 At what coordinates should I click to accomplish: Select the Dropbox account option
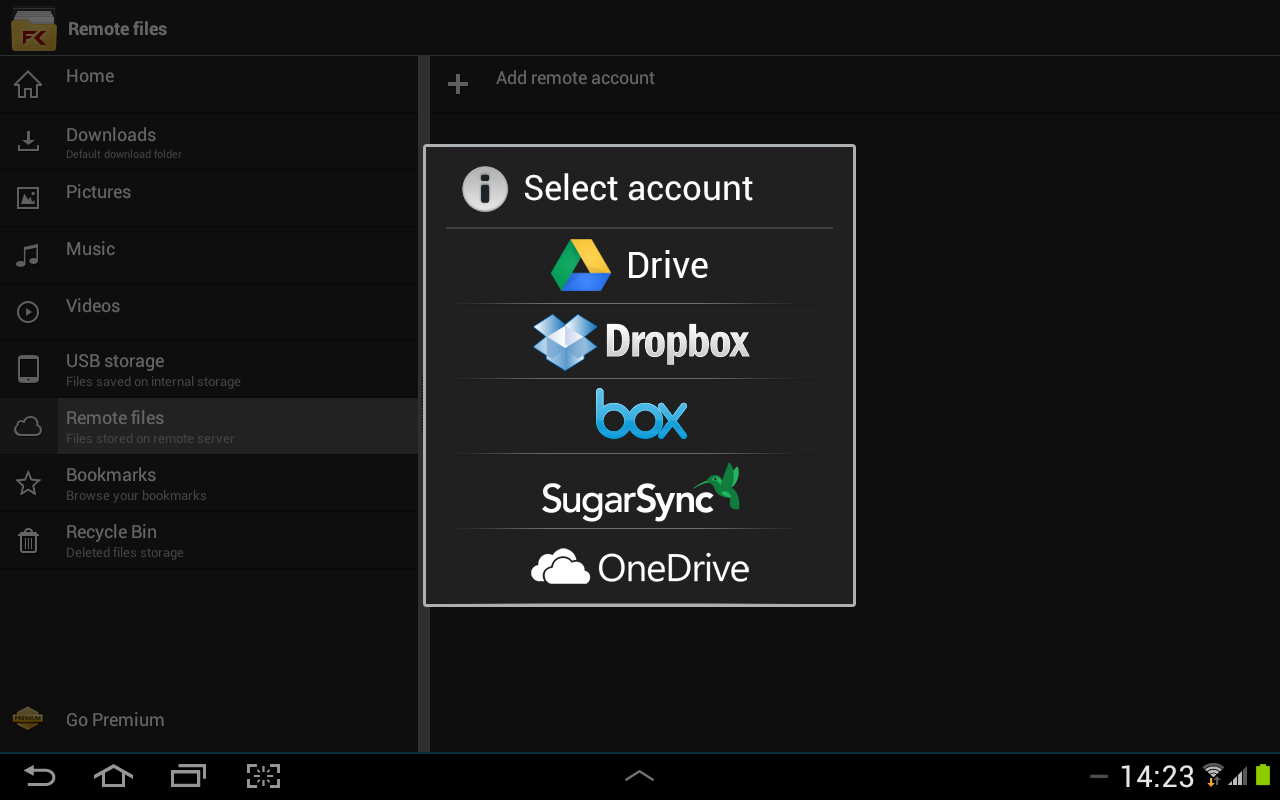pyautogui.click(x=639, y=341)
